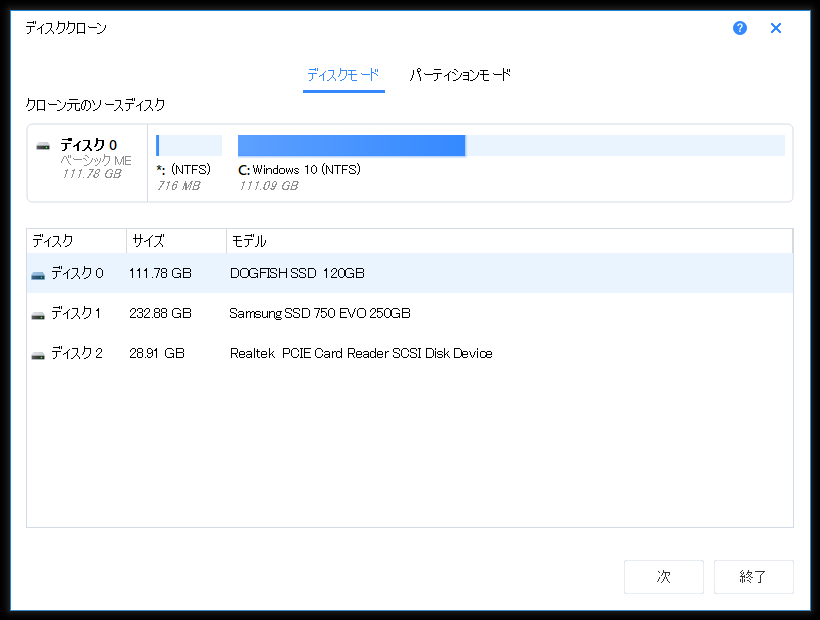Click the ディスク 2 drive icon in list
The height and width of the screenshot is (620, 820).
click(38, 354)
